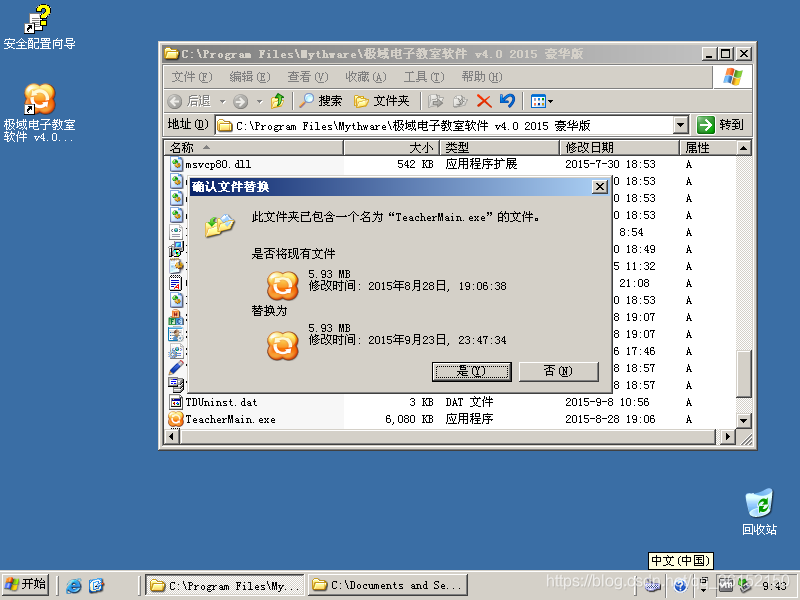Click the 后退 back arrow icon
The height and width of the screenshot is (600, 800).
tap(175, 101)
